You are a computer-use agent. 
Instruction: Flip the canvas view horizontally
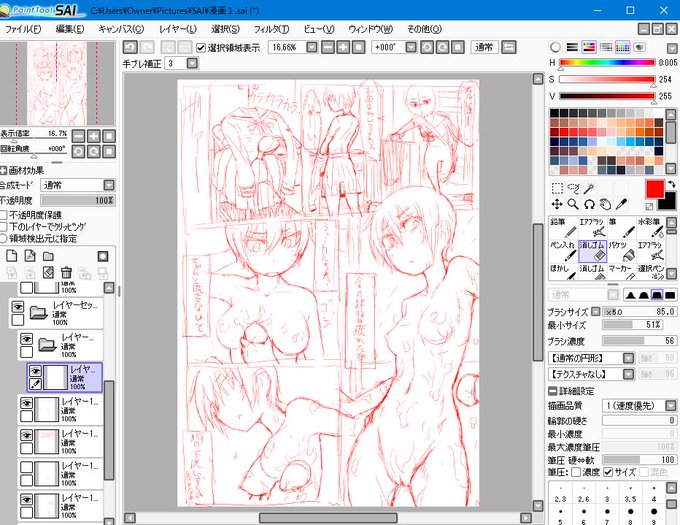[508, 47]
